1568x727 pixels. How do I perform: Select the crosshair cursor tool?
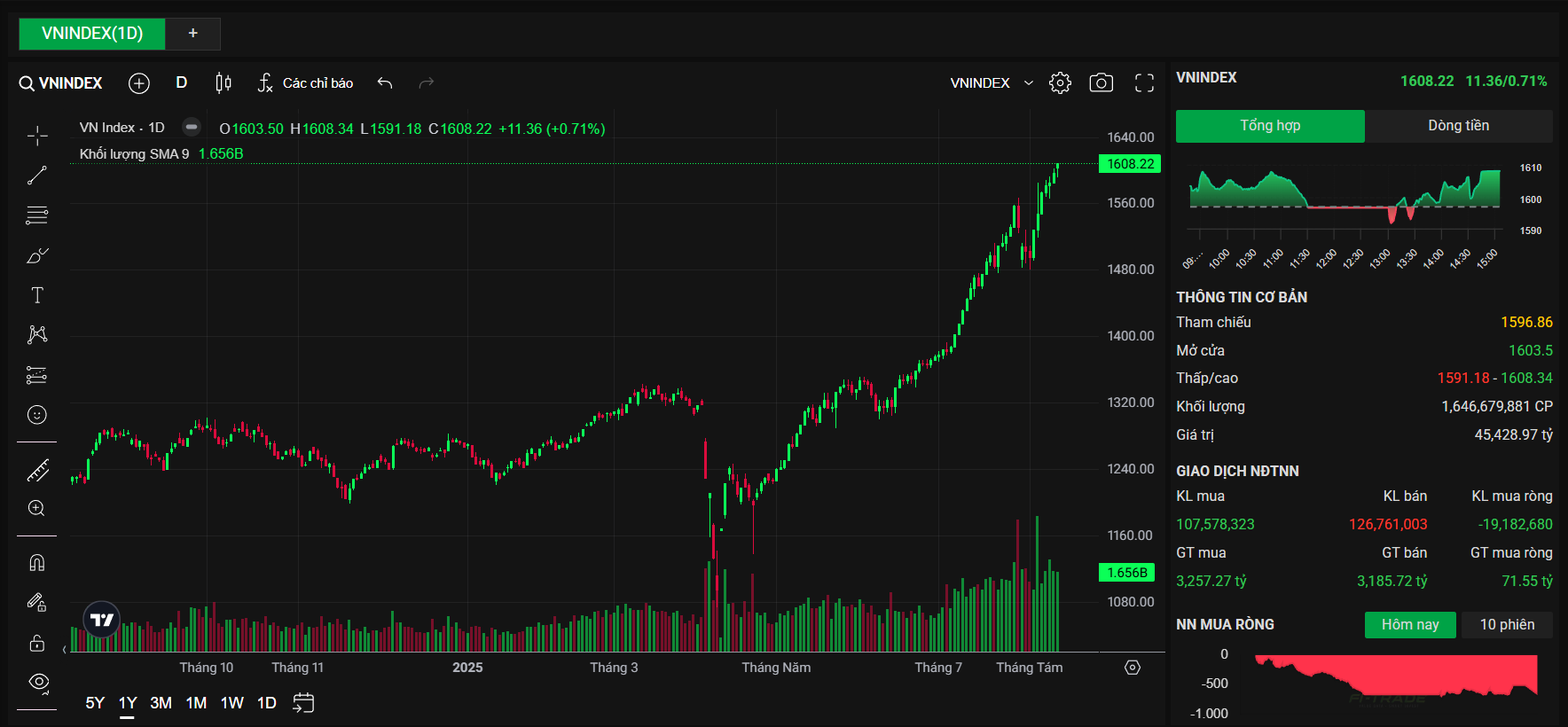click(37, 136)
